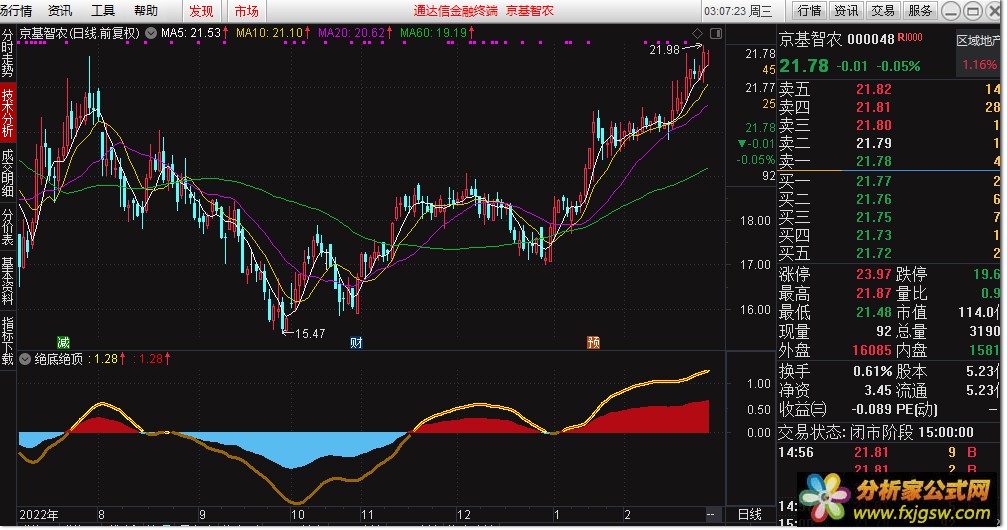Click the MA20: 20.62 indicator label
This screenshot has width=1007, height=530.
[x=355, y=33]
